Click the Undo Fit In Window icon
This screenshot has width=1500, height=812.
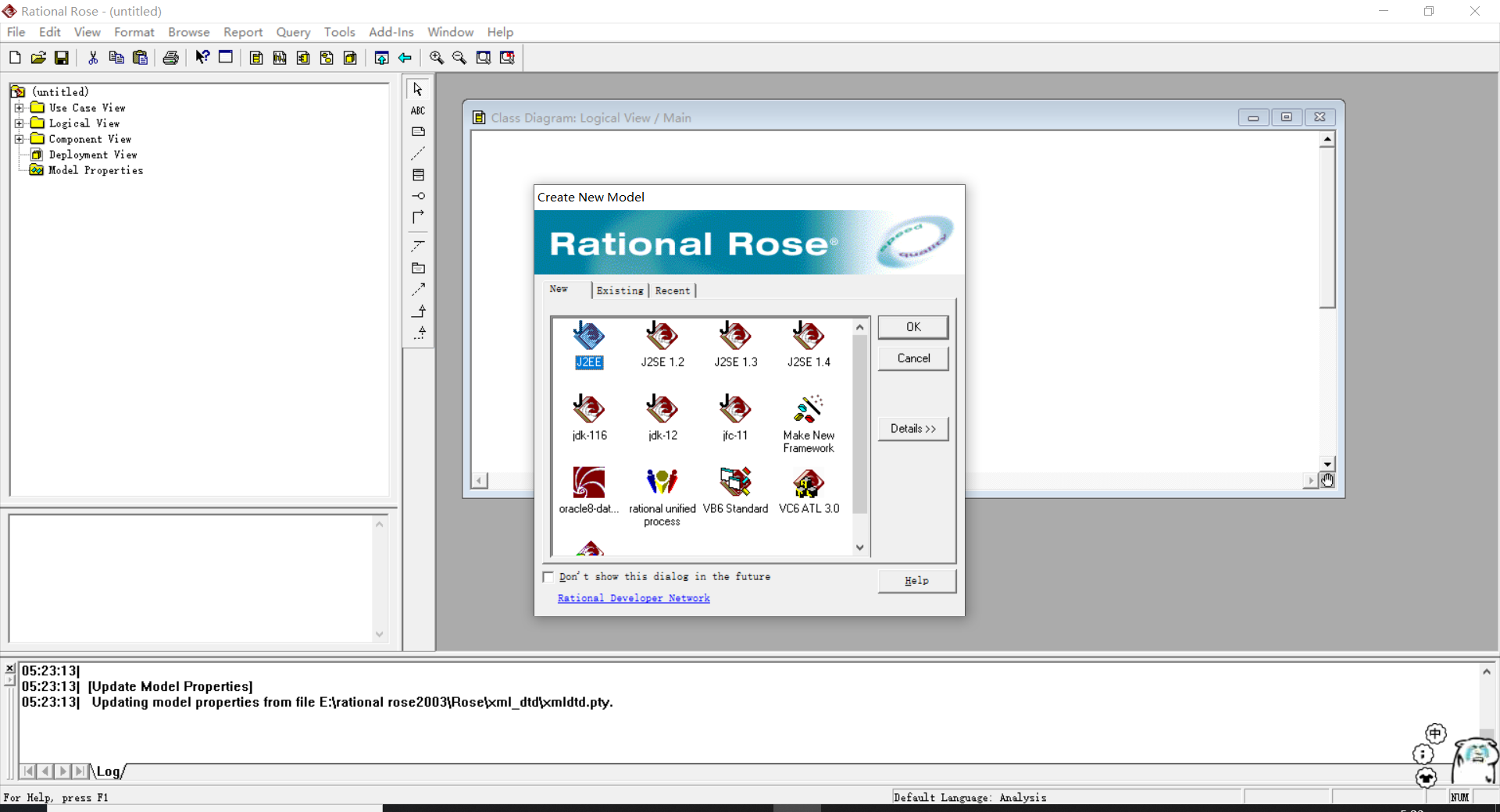click(x=507, y=58)
